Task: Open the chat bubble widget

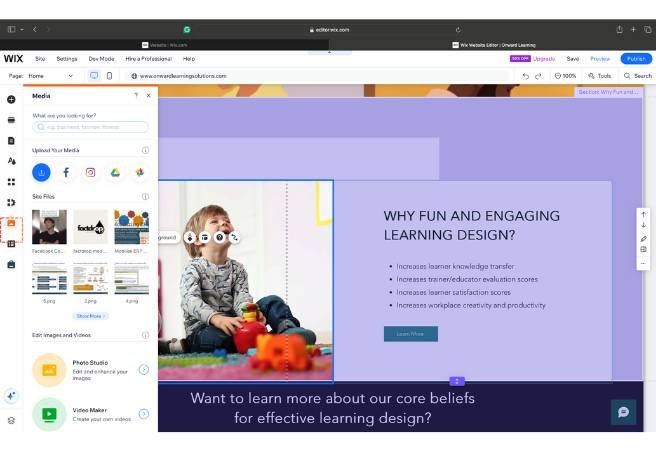Action: point(623,412)
